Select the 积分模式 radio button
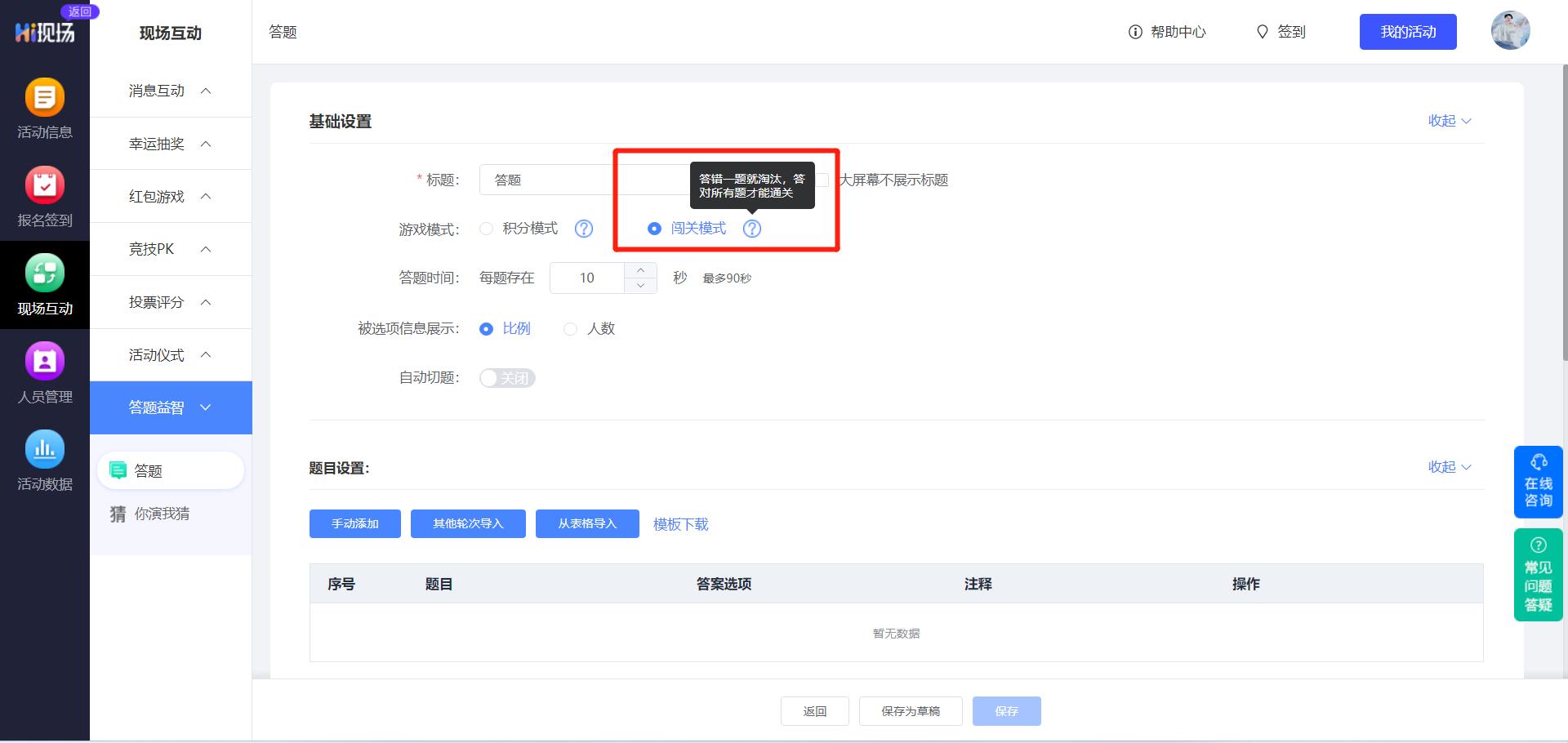This screenshot has width=1568, height=743. [x=487, y=229]
